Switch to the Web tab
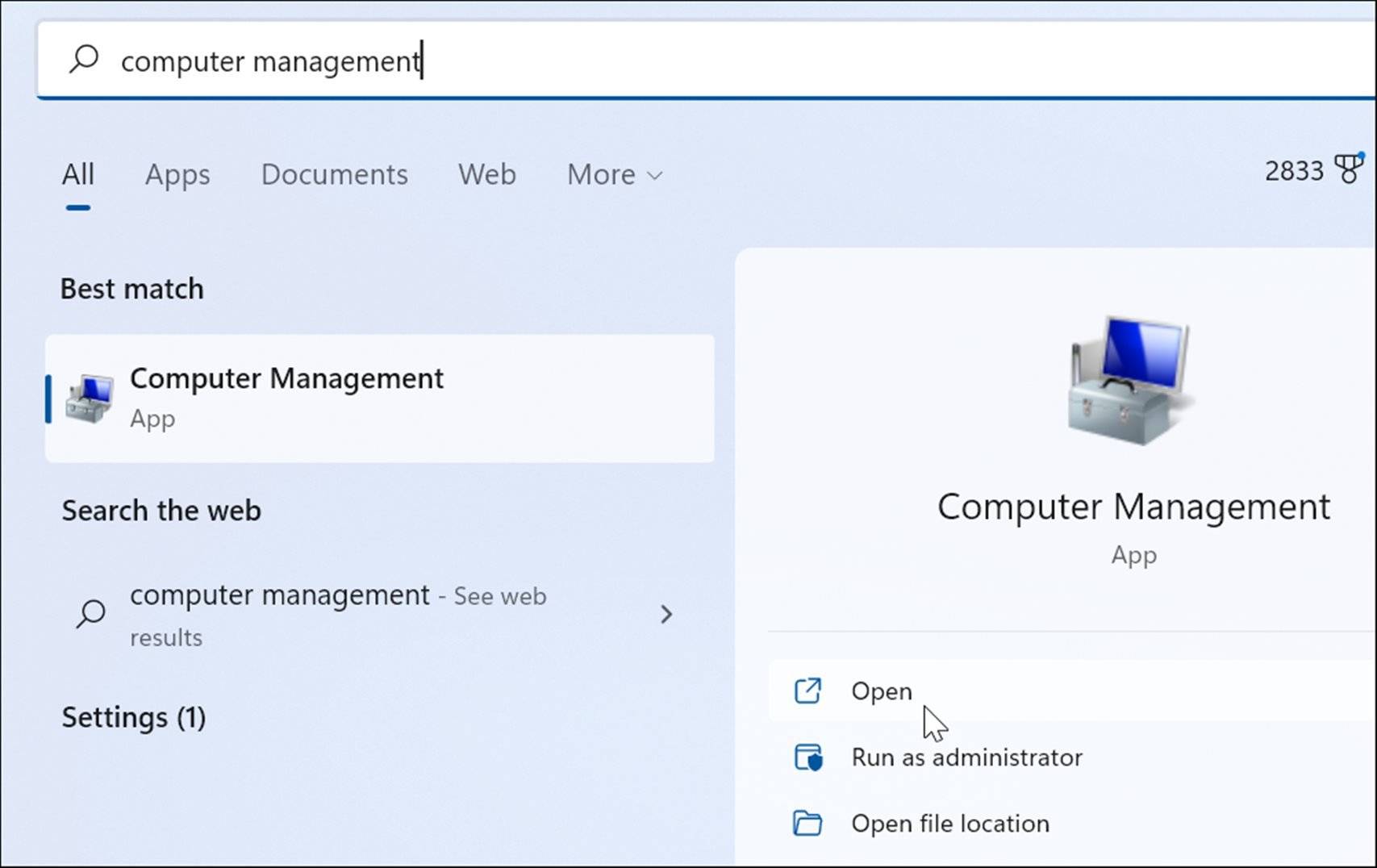 [486, 174]
